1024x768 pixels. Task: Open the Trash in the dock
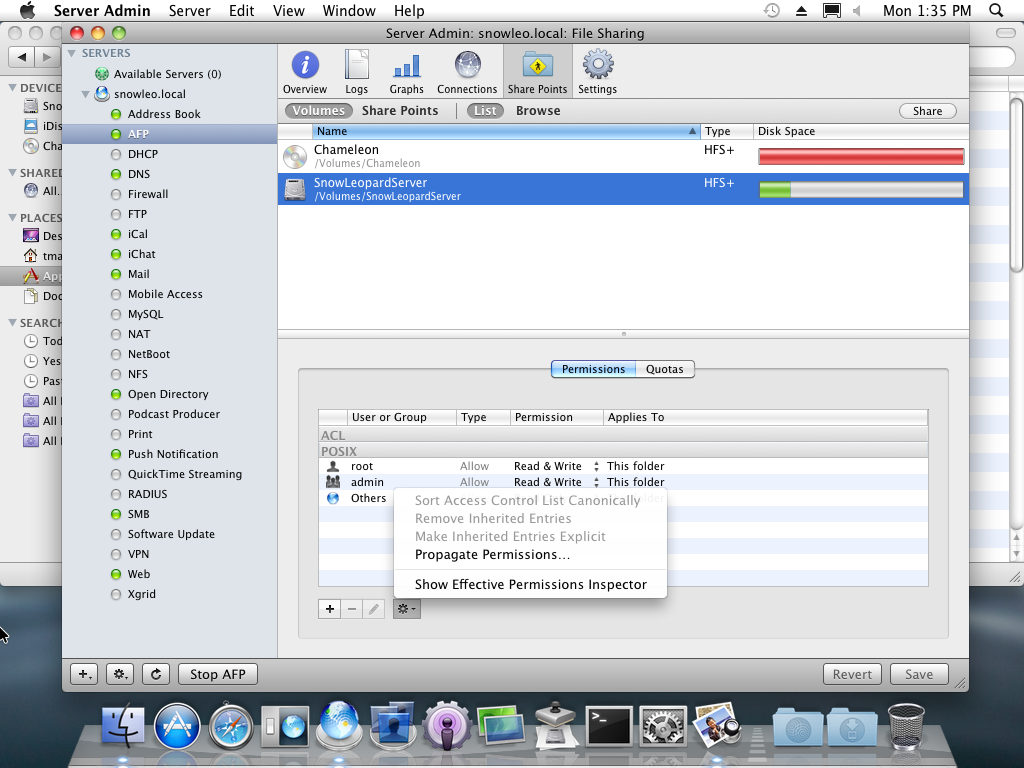tap(906, 726)
